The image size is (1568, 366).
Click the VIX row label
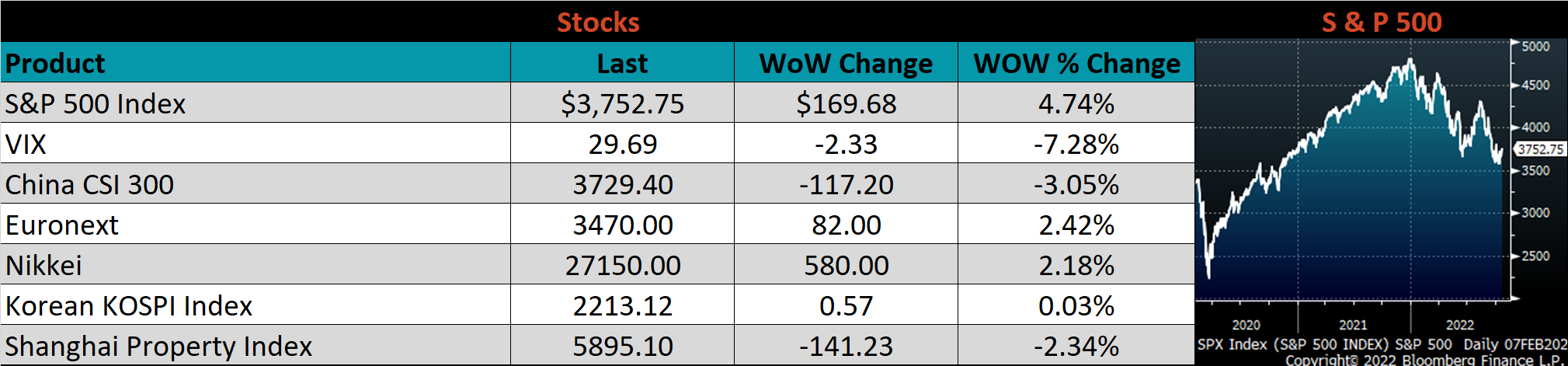pos(26,144)
